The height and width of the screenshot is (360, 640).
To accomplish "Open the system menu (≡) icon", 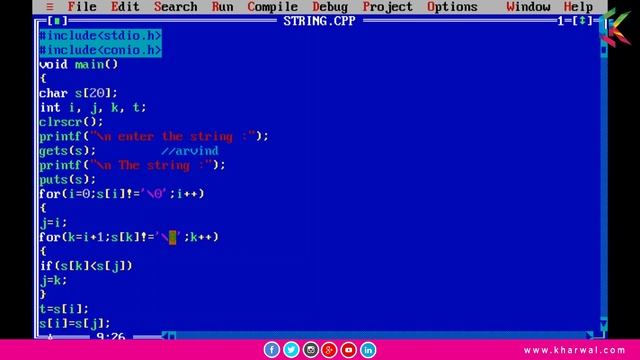I will (50, 7).
